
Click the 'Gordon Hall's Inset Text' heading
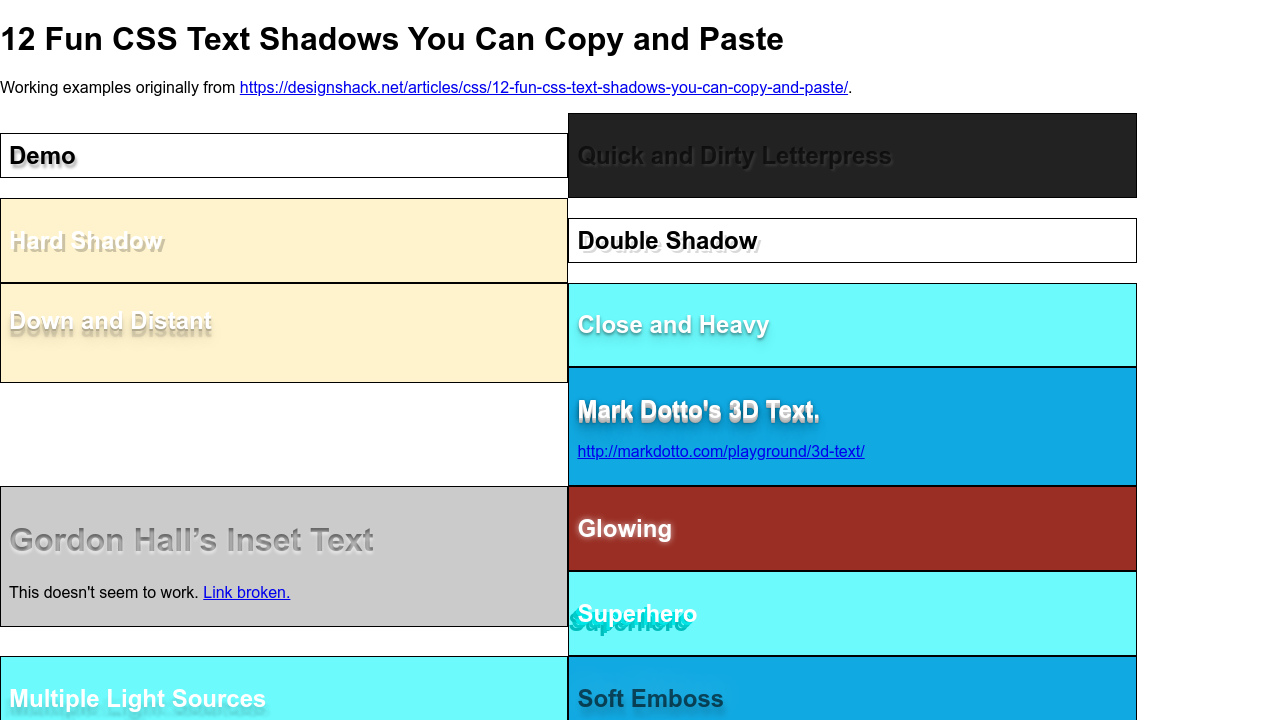pyautogui.click(x=191, y=540)
